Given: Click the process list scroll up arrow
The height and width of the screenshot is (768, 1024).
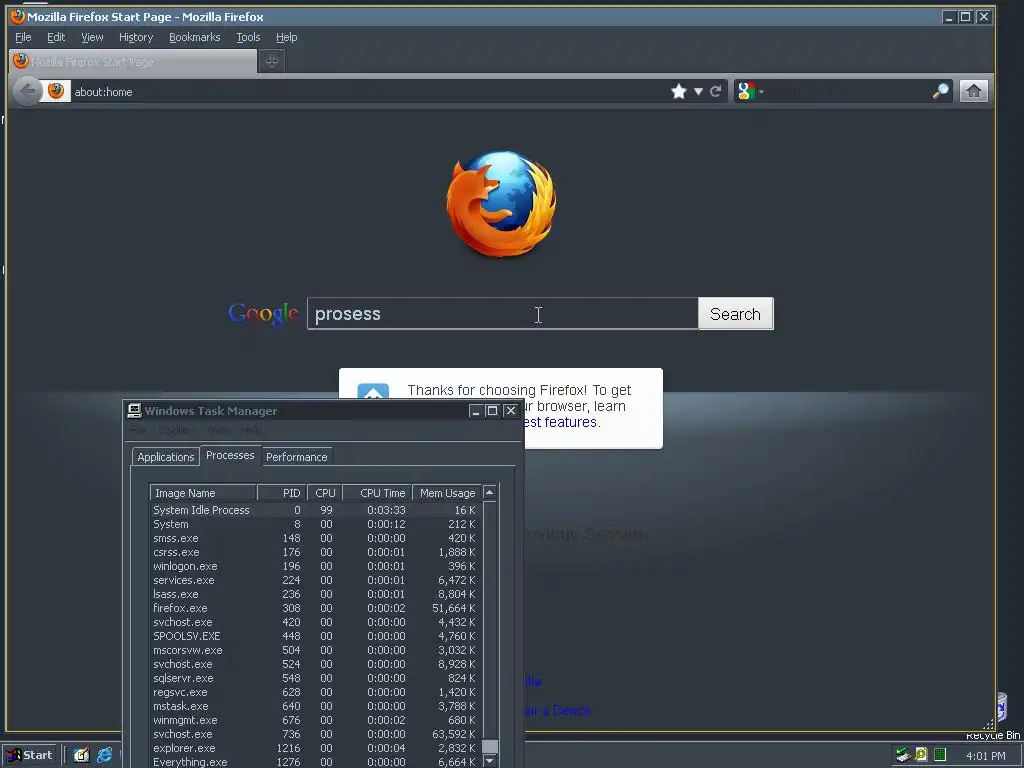Looking at the screenshot, I should (490, 492).
